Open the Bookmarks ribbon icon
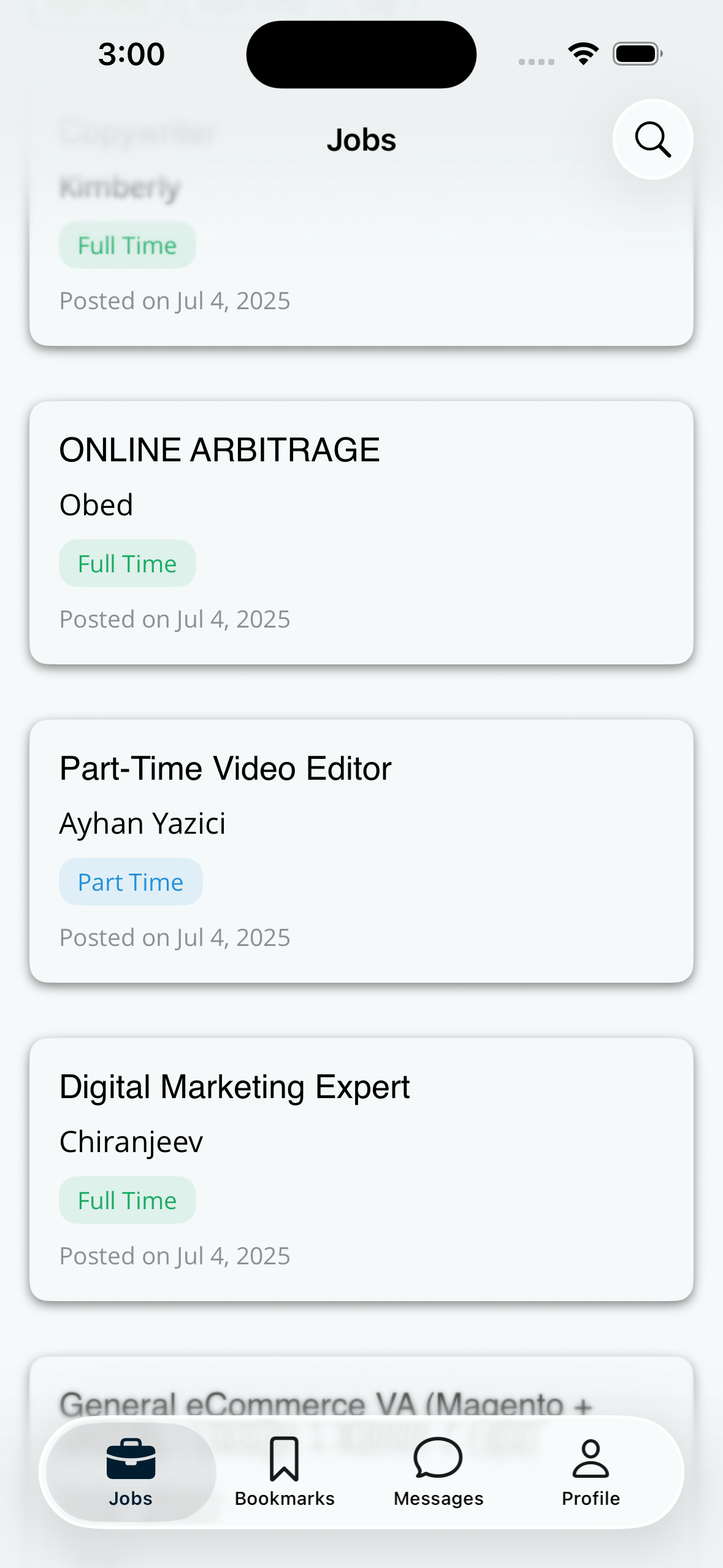 coord(284,1459)
